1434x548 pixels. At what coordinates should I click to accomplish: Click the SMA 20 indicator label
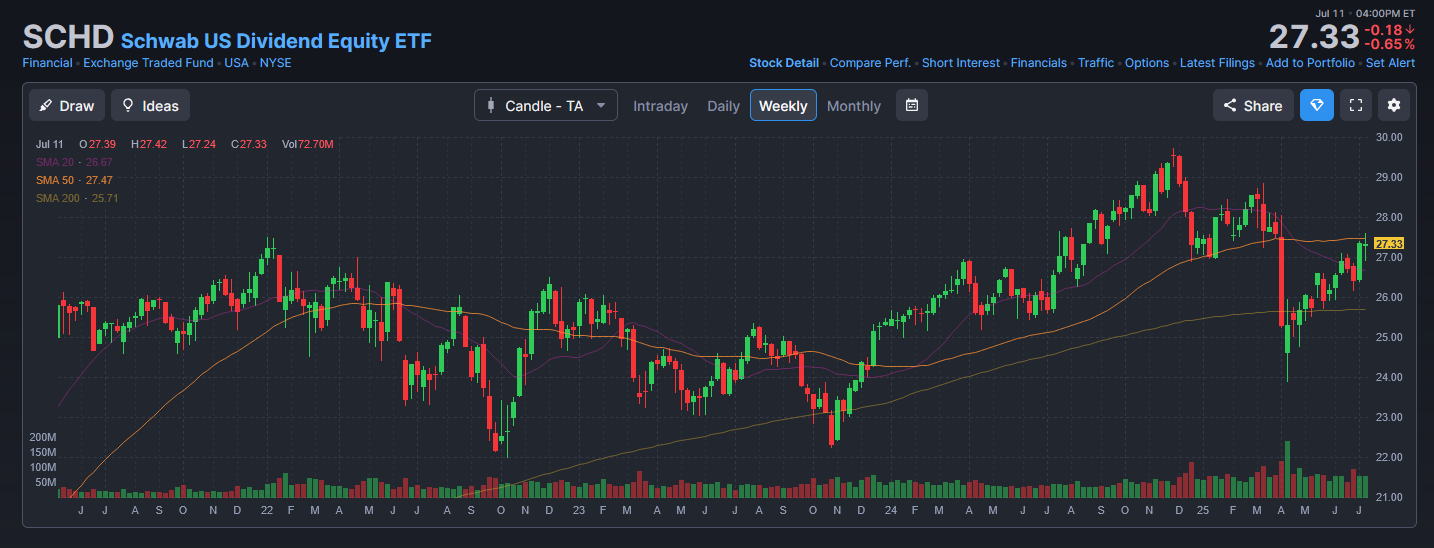point(74,162)
